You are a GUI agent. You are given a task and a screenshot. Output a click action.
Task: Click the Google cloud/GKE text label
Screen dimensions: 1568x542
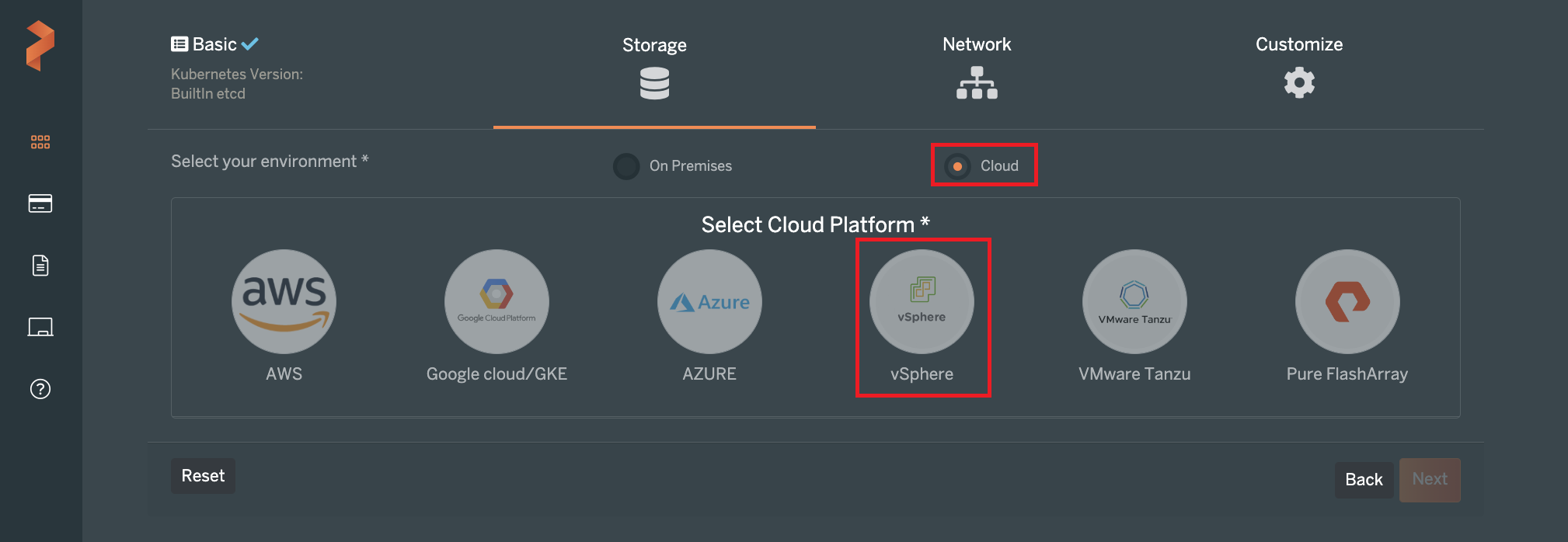coord(497,374)
